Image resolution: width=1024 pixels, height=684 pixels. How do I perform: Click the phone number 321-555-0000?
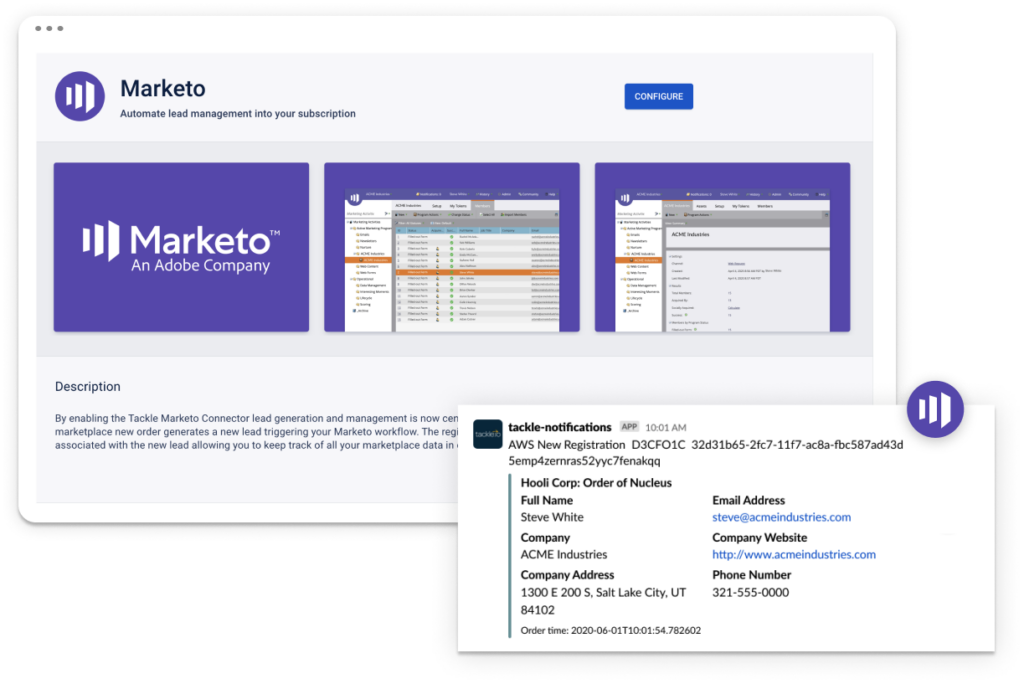(750, 593)
